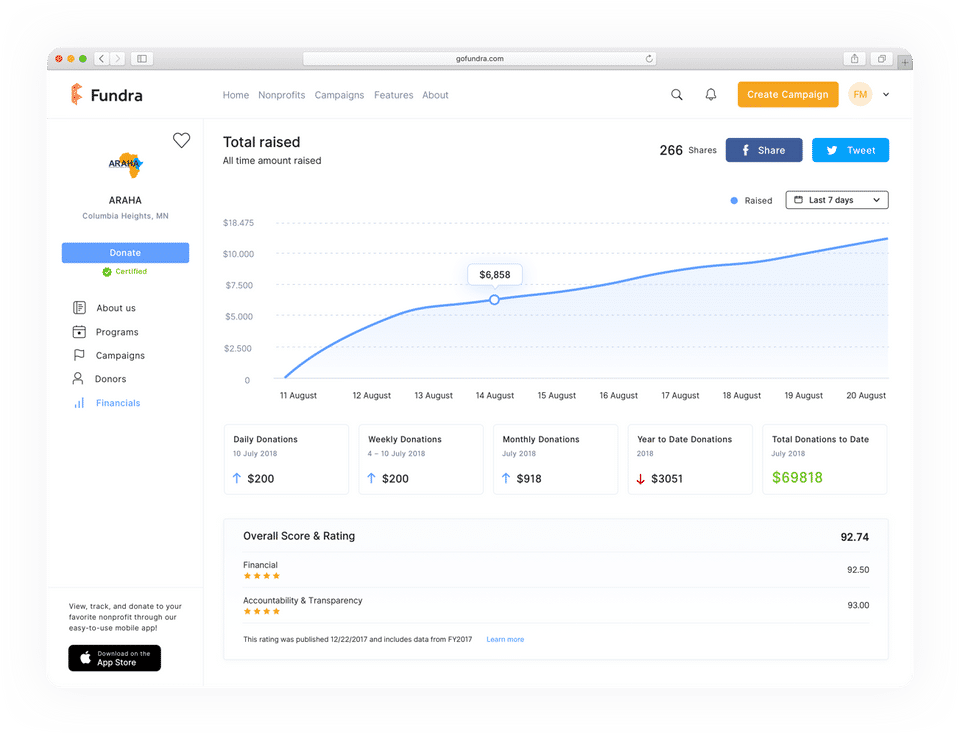Favorite ARAHA with the heart icon

tap(181, 140)
